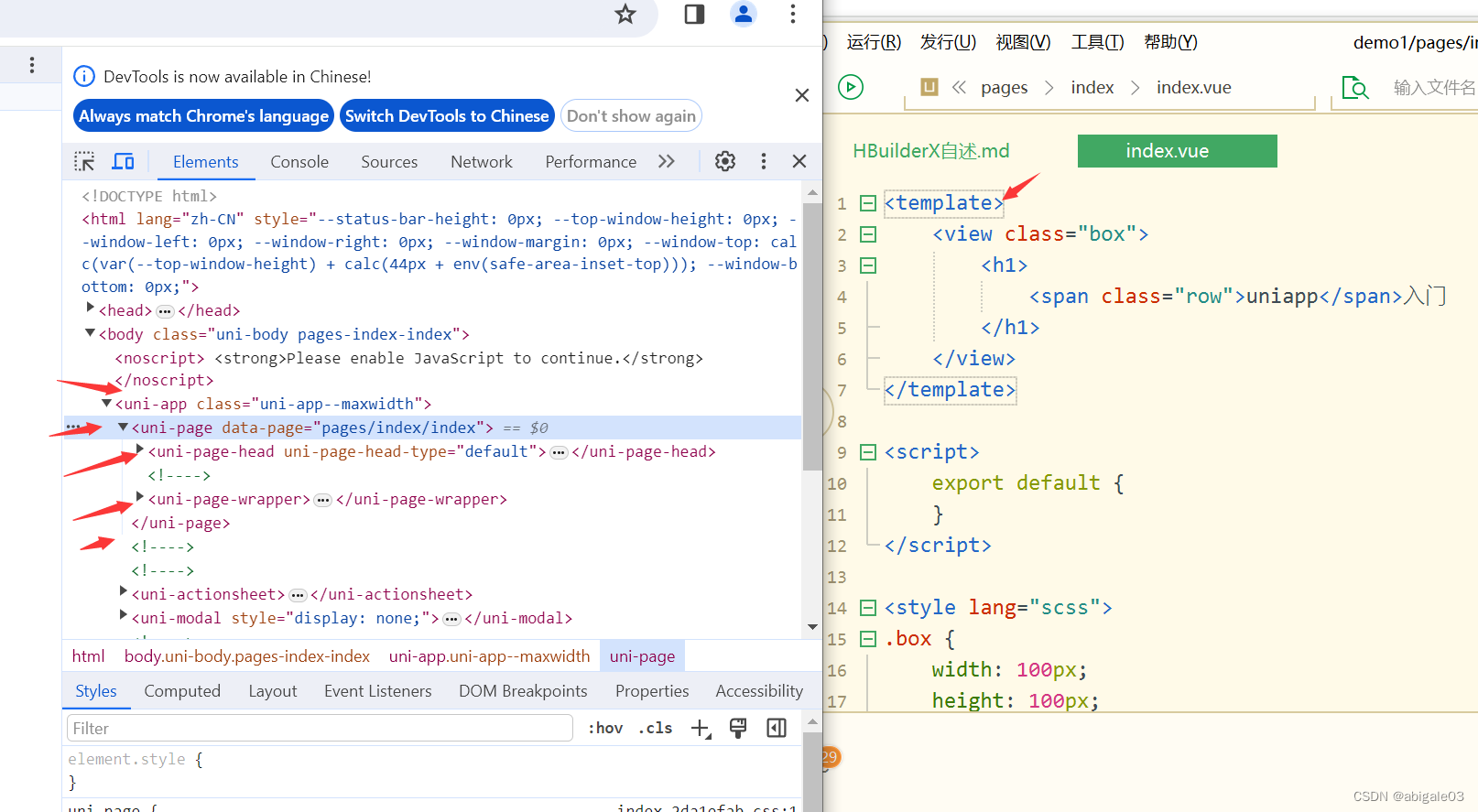Screen dimensions: 1478x812
Task: Toggle Chrome side panel icon
Action: [x=694, y=14]
